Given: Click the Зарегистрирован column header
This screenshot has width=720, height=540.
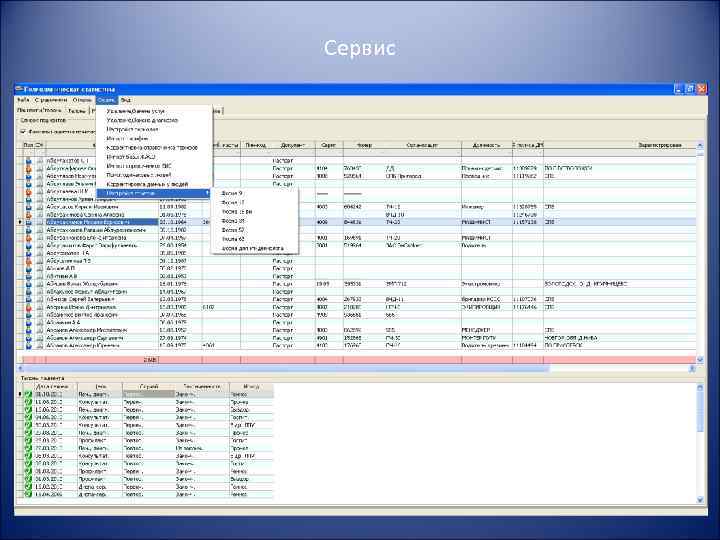Looking at the screenshot, I should coord(659,145).
